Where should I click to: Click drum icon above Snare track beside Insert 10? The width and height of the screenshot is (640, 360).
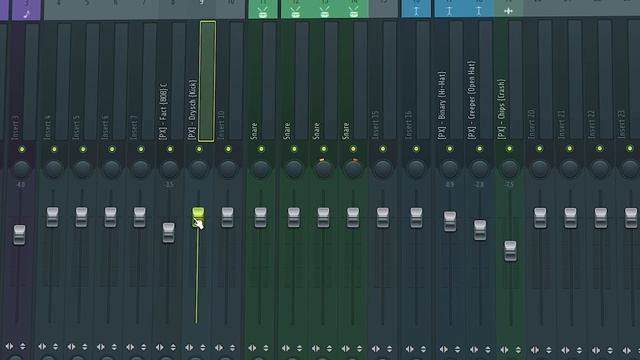(262, 13)
